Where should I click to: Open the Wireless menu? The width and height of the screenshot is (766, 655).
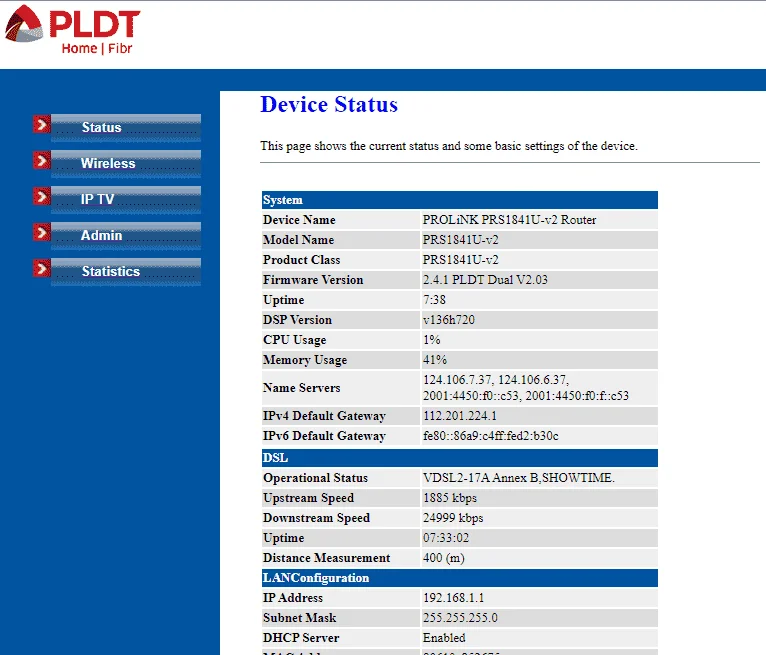point(126,164)
